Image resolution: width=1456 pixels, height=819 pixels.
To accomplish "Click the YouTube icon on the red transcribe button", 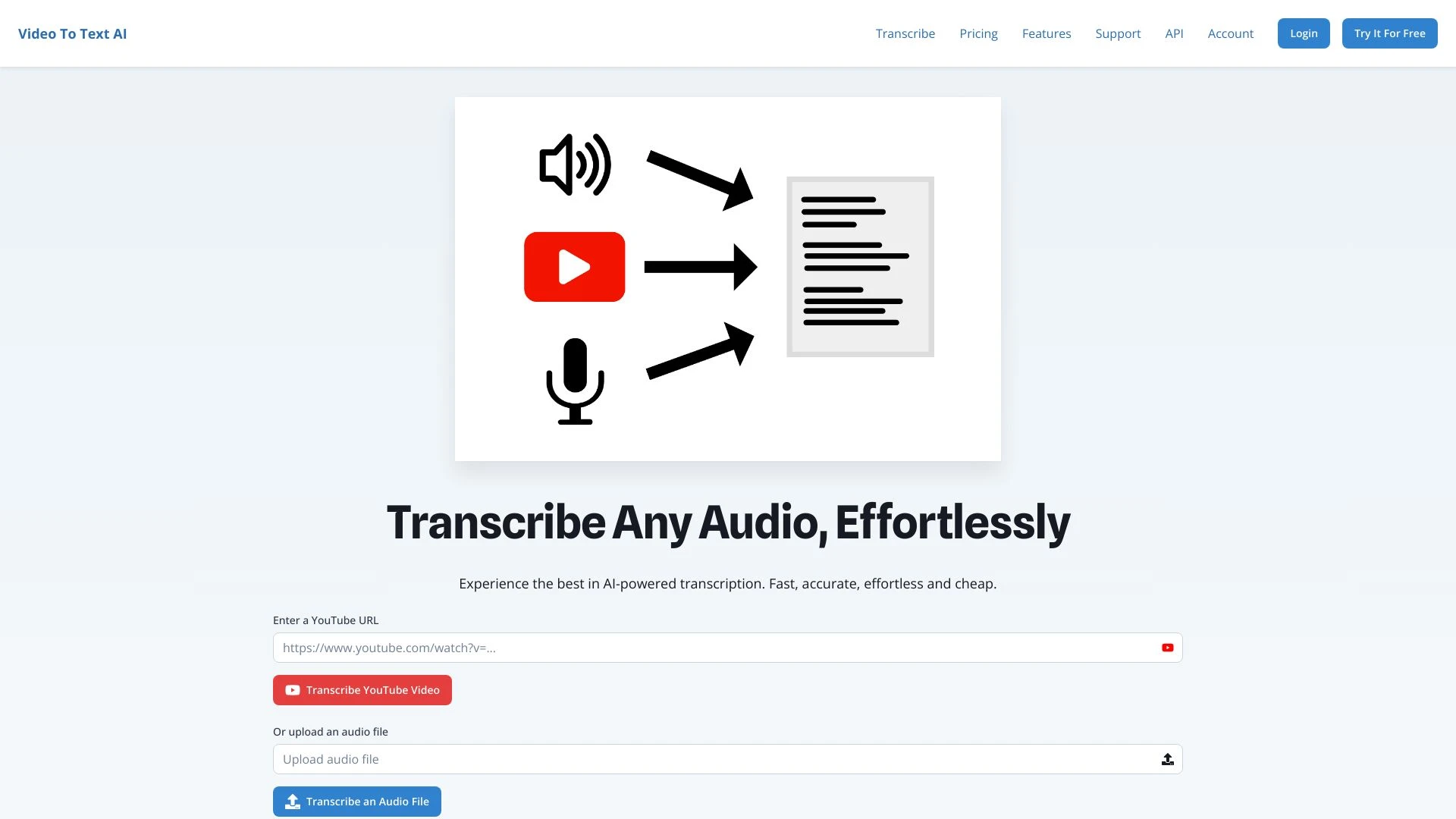I will pyautogui.click(x=292, y=690).
